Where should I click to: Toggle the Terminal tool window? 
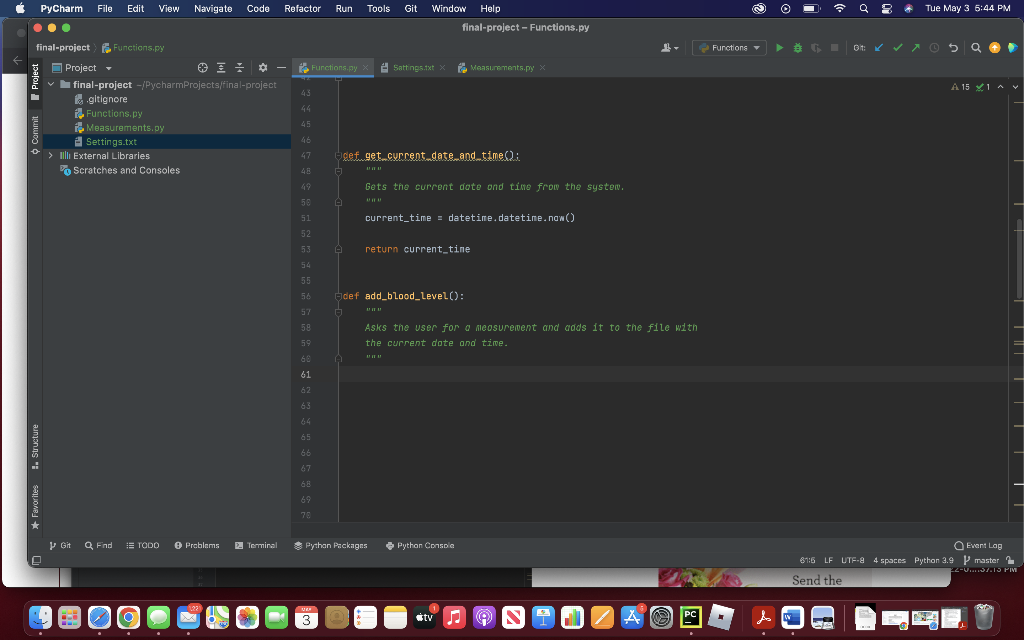click(x=255, y=545)
